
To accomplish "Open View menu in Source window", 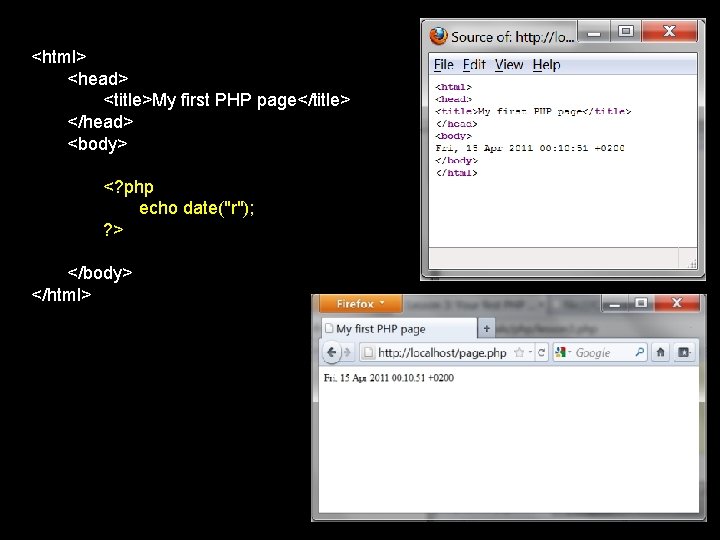I will point(509,65).
